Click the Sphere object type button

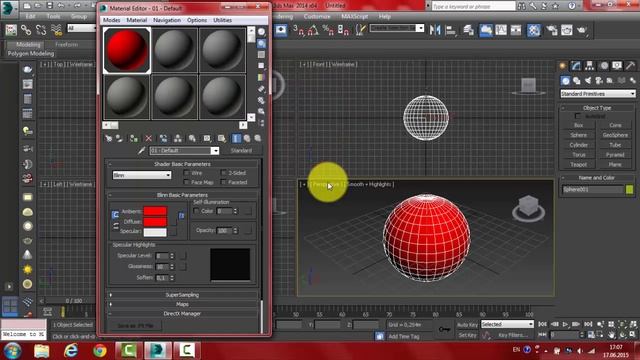click(x=579, y=135)
